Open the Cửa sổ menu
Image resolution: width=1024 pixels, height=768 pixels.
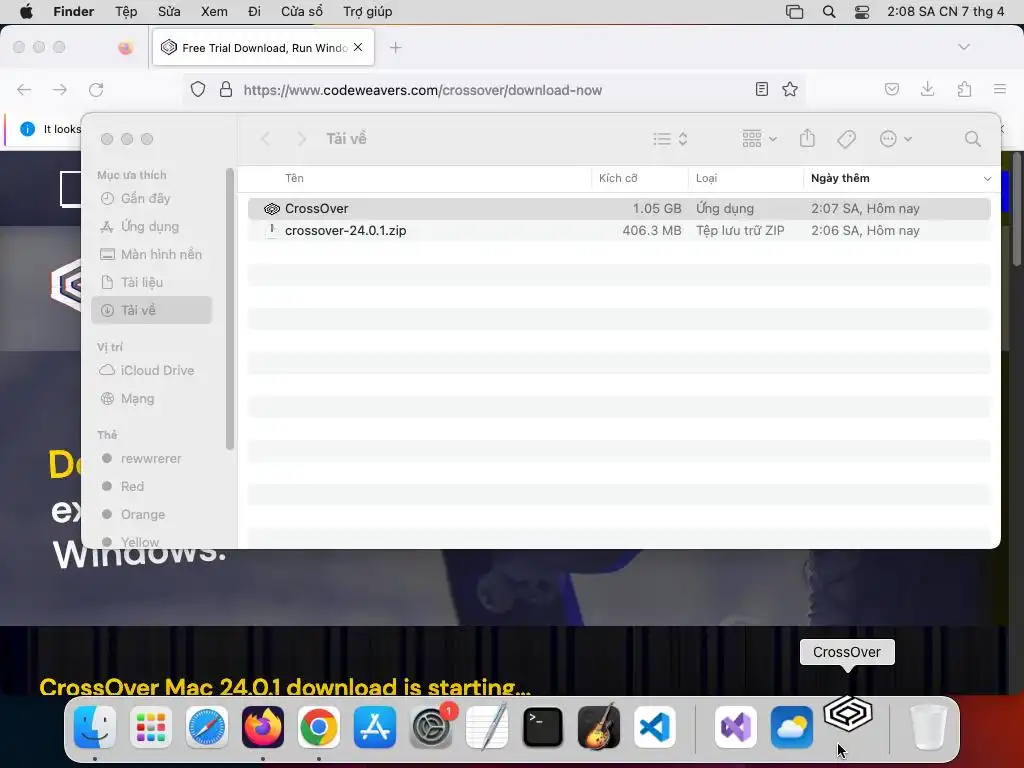302,12
